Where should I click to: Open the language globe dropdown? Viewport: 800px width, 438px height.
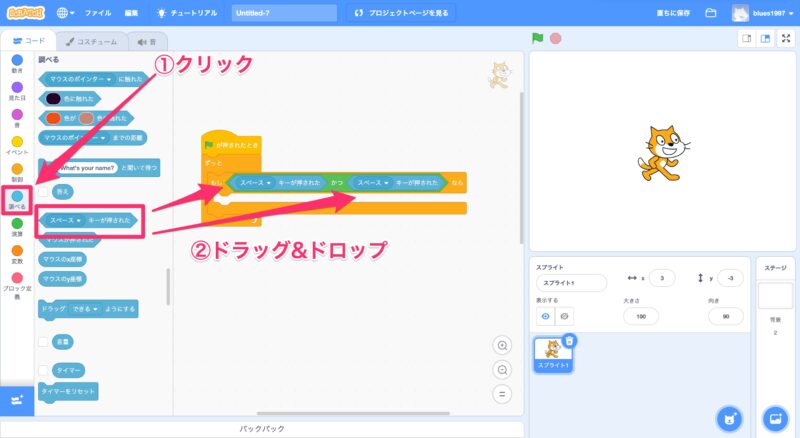tap(66, 13)
